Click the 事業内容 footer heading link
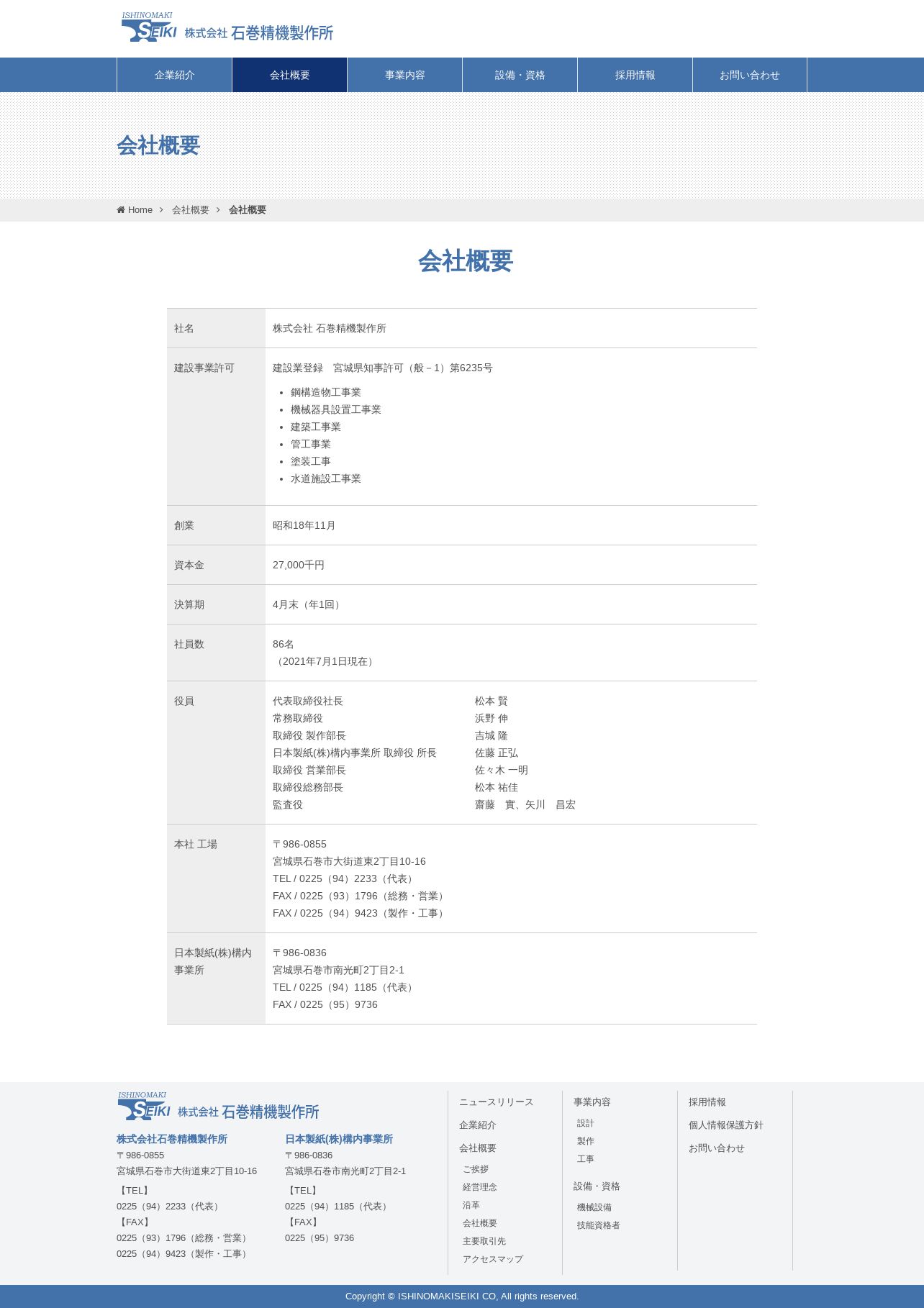Viewport: 924px width, 1308px height. tap(592, 1102)
